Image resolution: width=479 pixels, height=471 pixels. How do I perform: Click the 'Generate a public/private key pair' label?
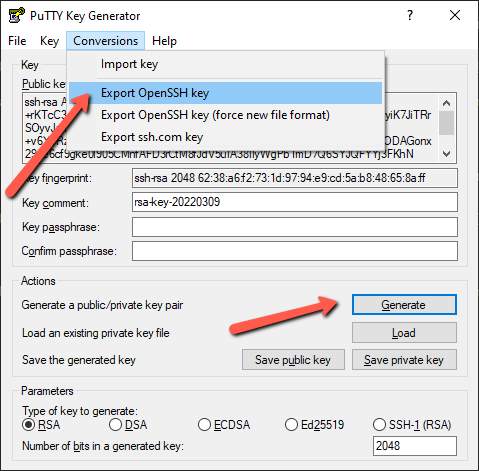102,305
